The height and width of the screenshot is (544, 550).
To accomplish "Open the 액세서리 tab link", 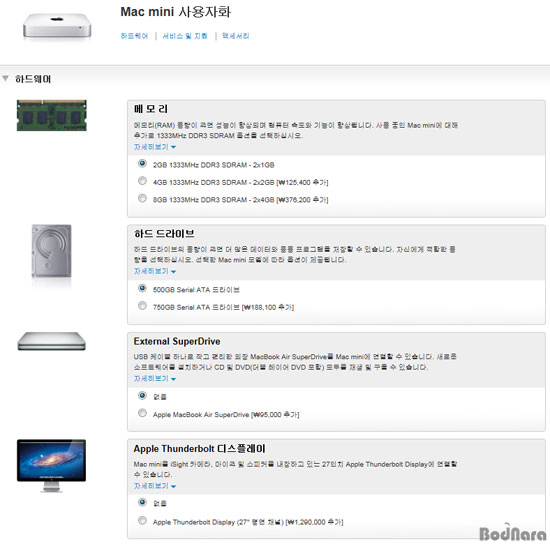I will (235, 36).
